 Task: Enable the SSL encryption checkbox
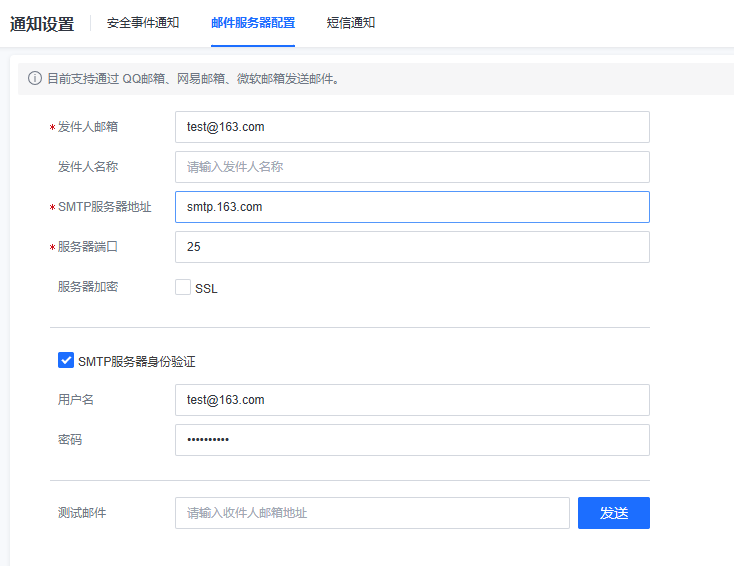[x=183, y=288]
